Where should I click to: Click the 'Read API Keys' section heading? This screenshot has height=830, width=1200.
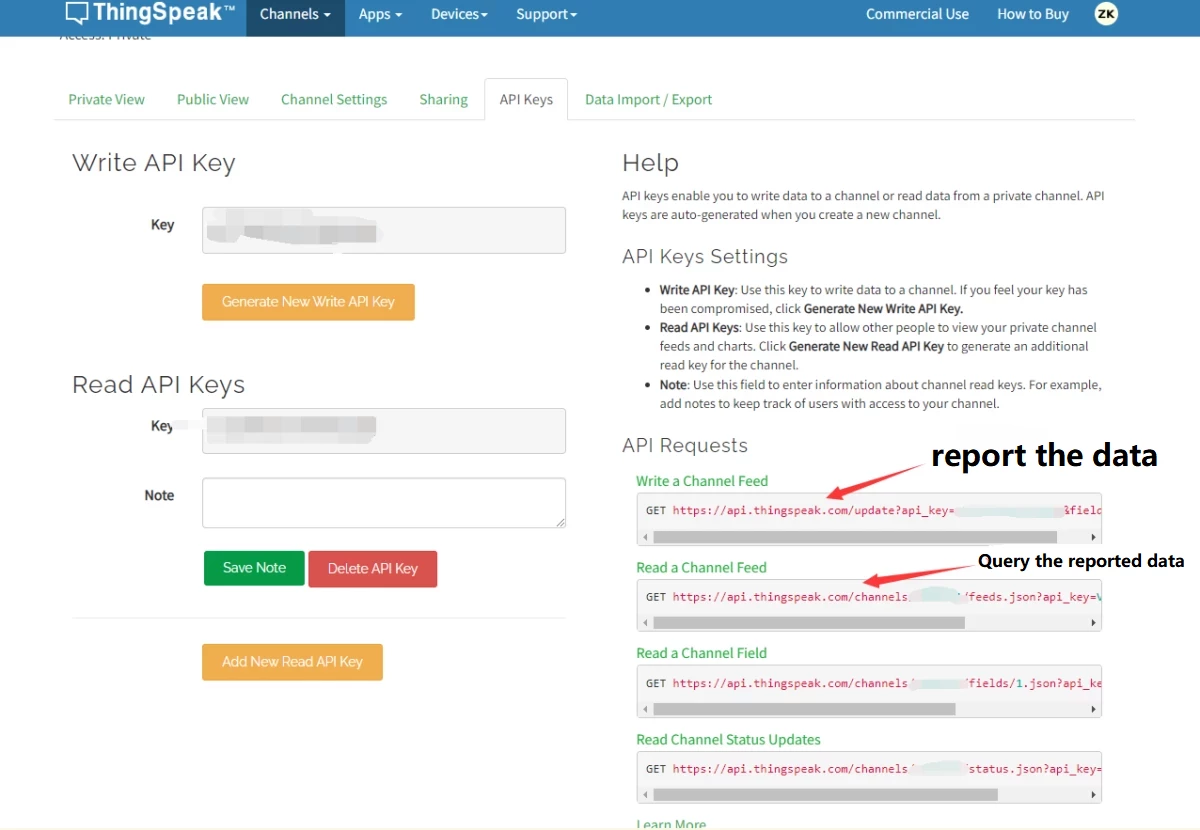[158, 385]
